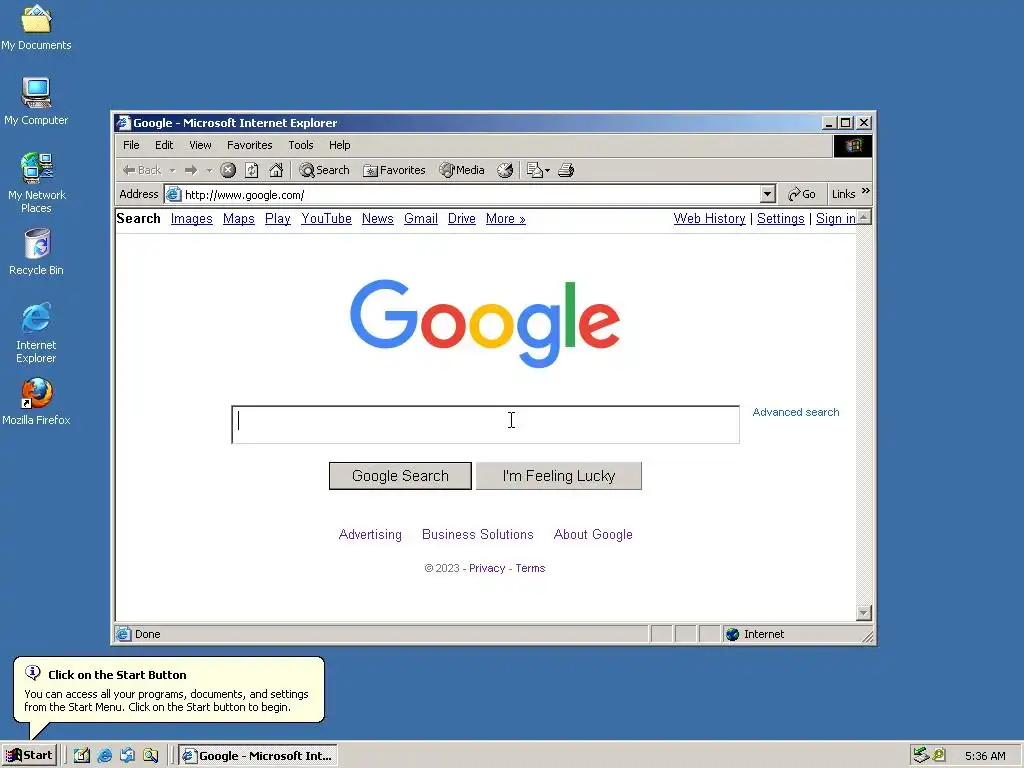Click the Sign in link
Viewport: 1024px width, 768px height.
(x=835, y=219)
